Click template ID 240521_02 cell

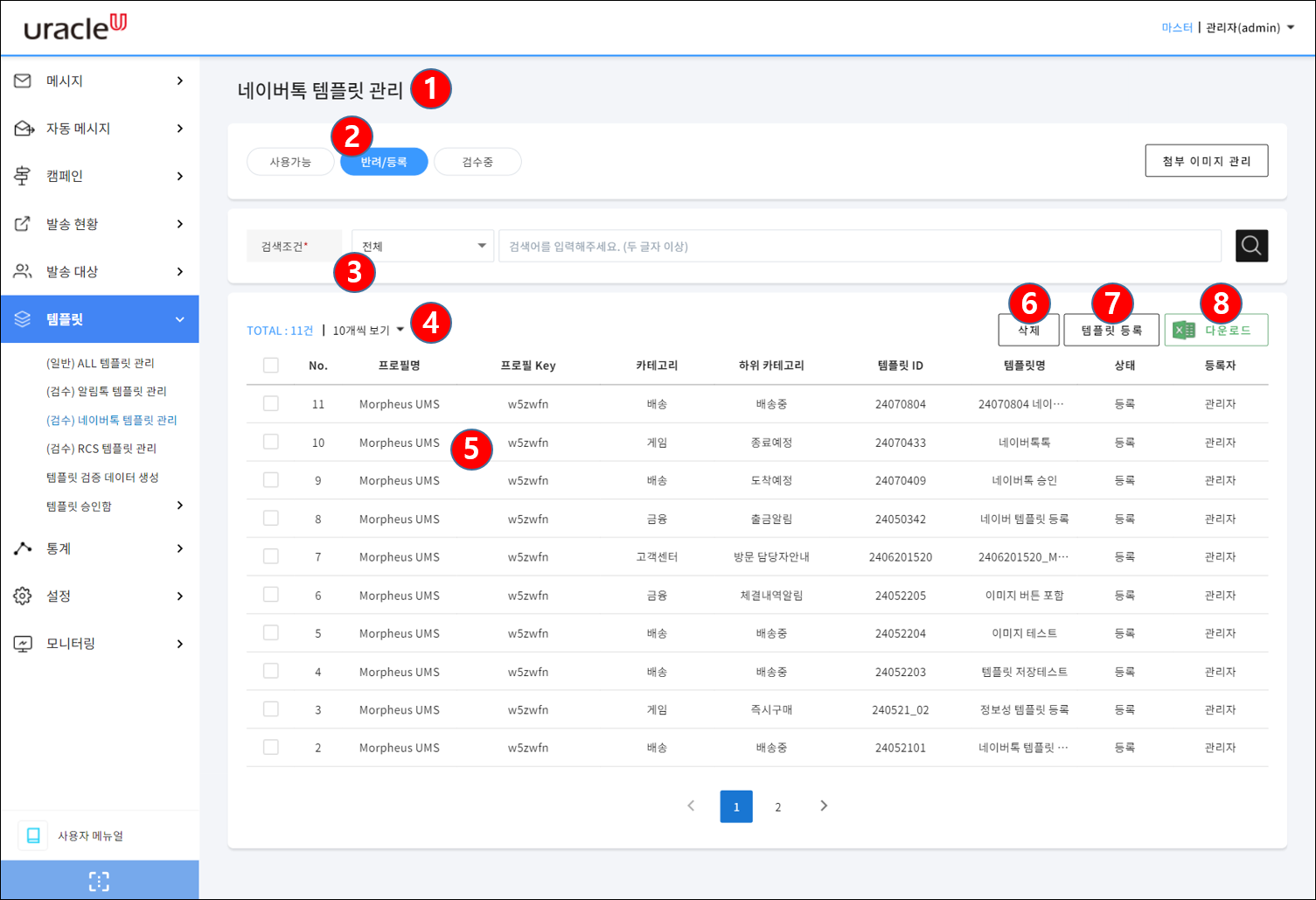point(901,710)
